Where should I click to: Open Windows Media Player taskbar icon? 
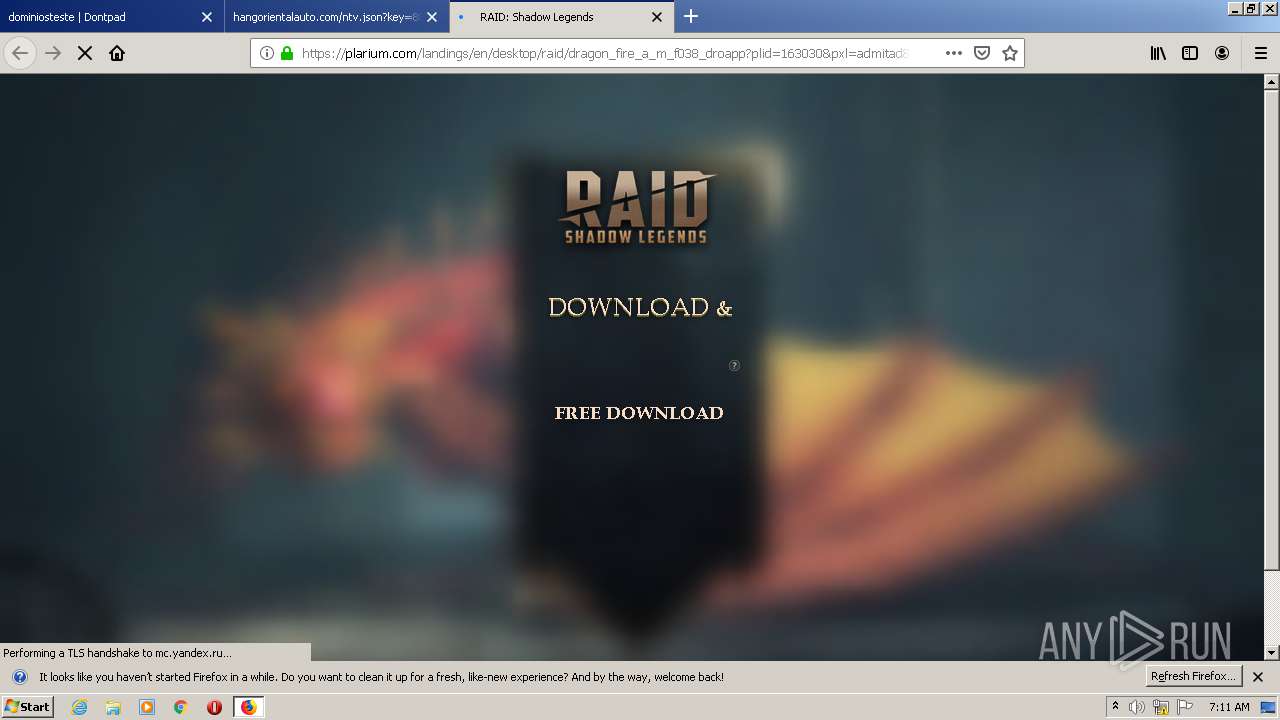(147, 707)
